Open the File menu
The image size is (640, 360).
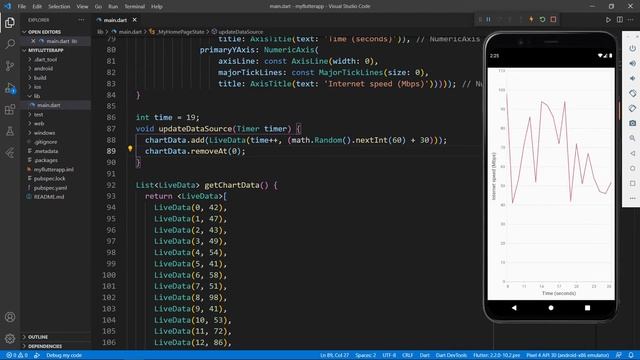[22, 7]
